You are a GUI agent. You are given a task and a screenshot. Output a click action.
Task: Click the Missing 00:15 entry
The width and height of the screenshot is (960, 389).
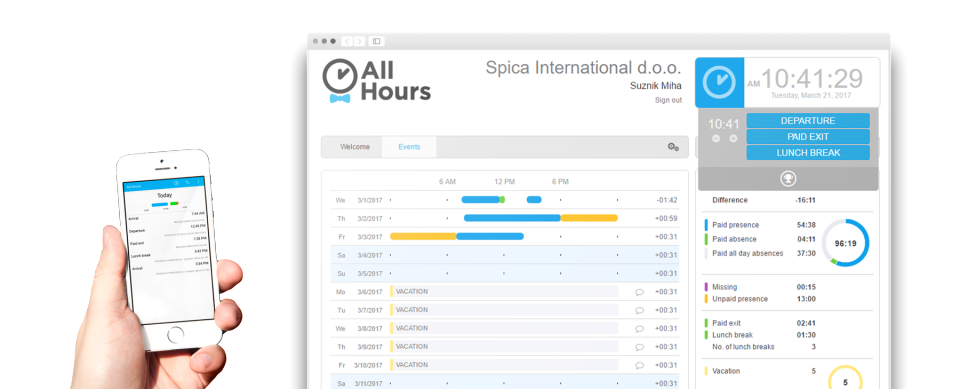pos(760,287)
